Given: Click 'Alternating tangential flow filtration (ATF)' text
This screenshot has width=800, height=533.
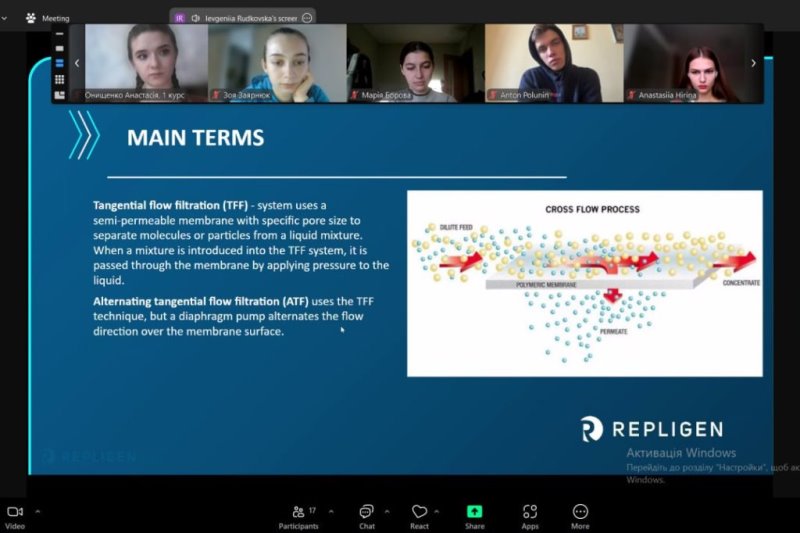Looking at the screenshot, I should click(201, 301).
